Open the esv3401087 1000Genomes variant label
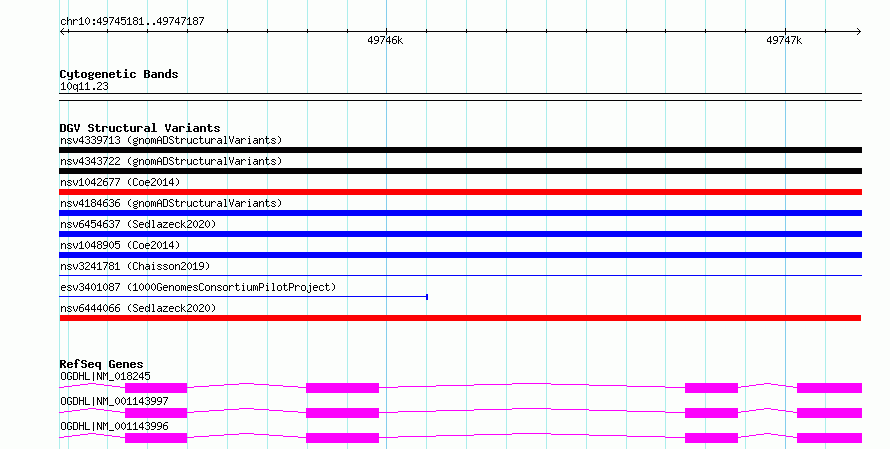890x449 pixels. [198, 287]
